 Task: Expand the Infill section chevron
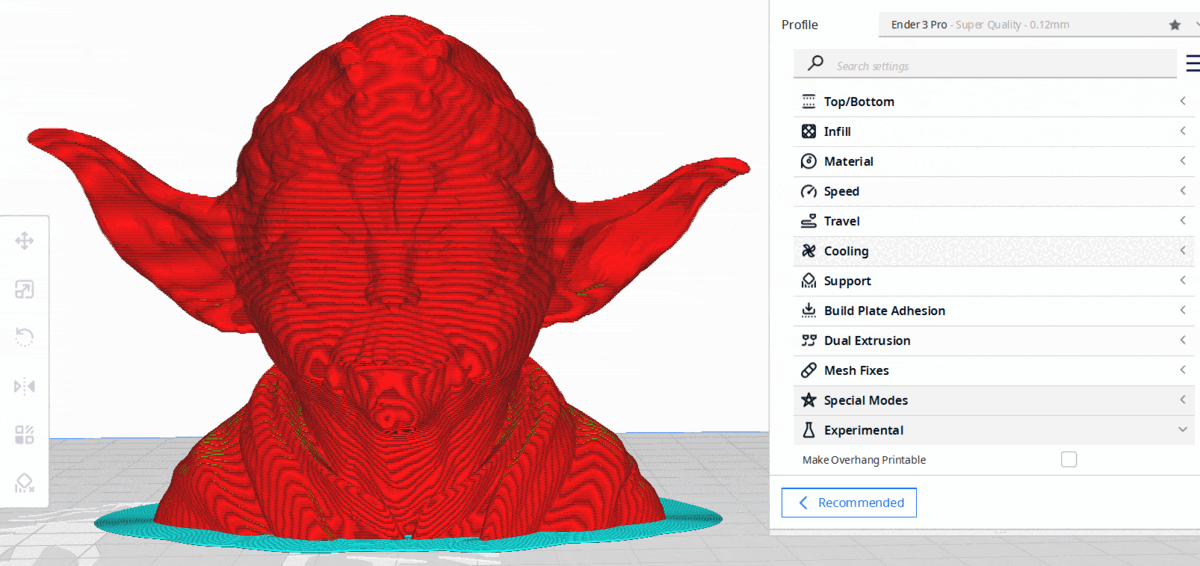point(1183,132)
